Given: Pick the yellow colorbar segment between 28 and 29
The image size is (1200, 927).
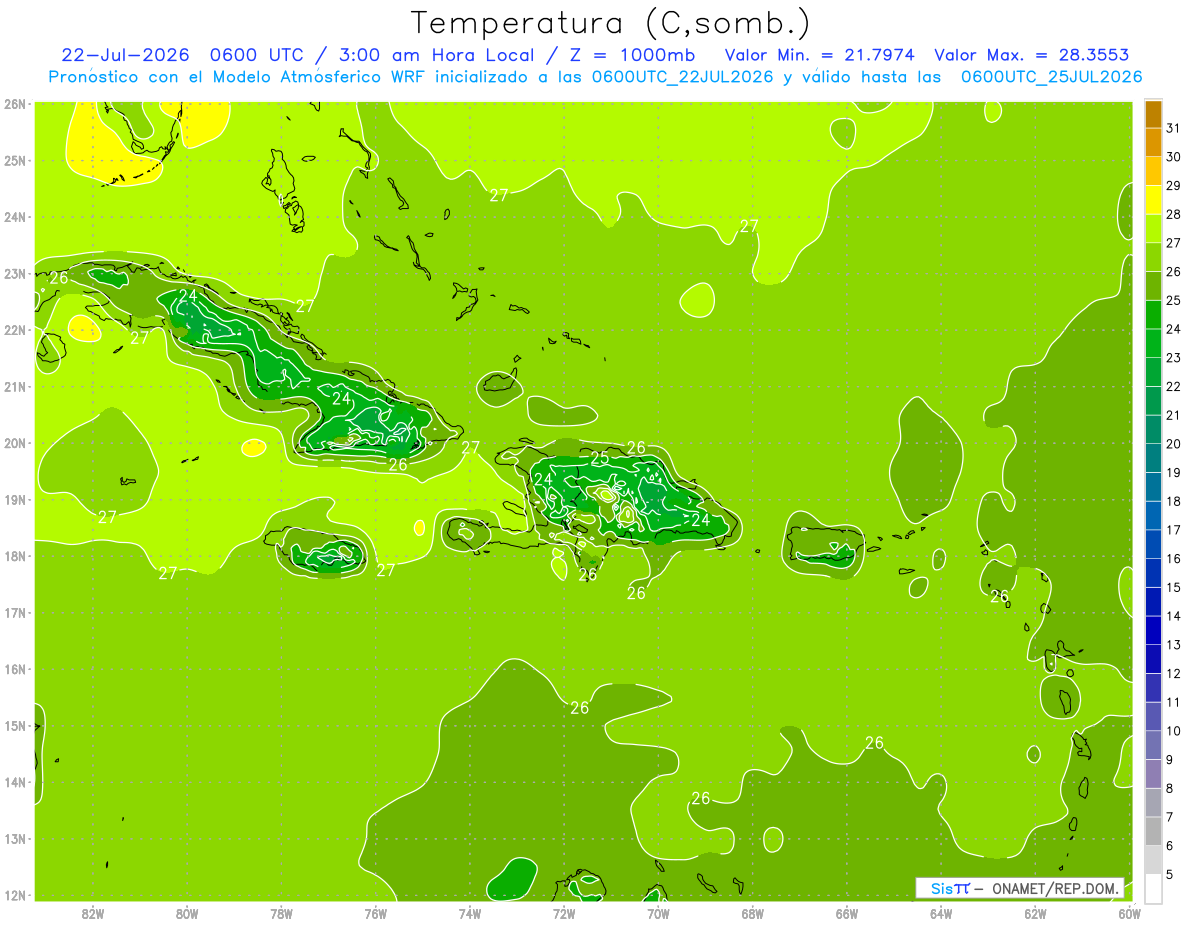Looking at the screenshot, I should coord(1153,201).
